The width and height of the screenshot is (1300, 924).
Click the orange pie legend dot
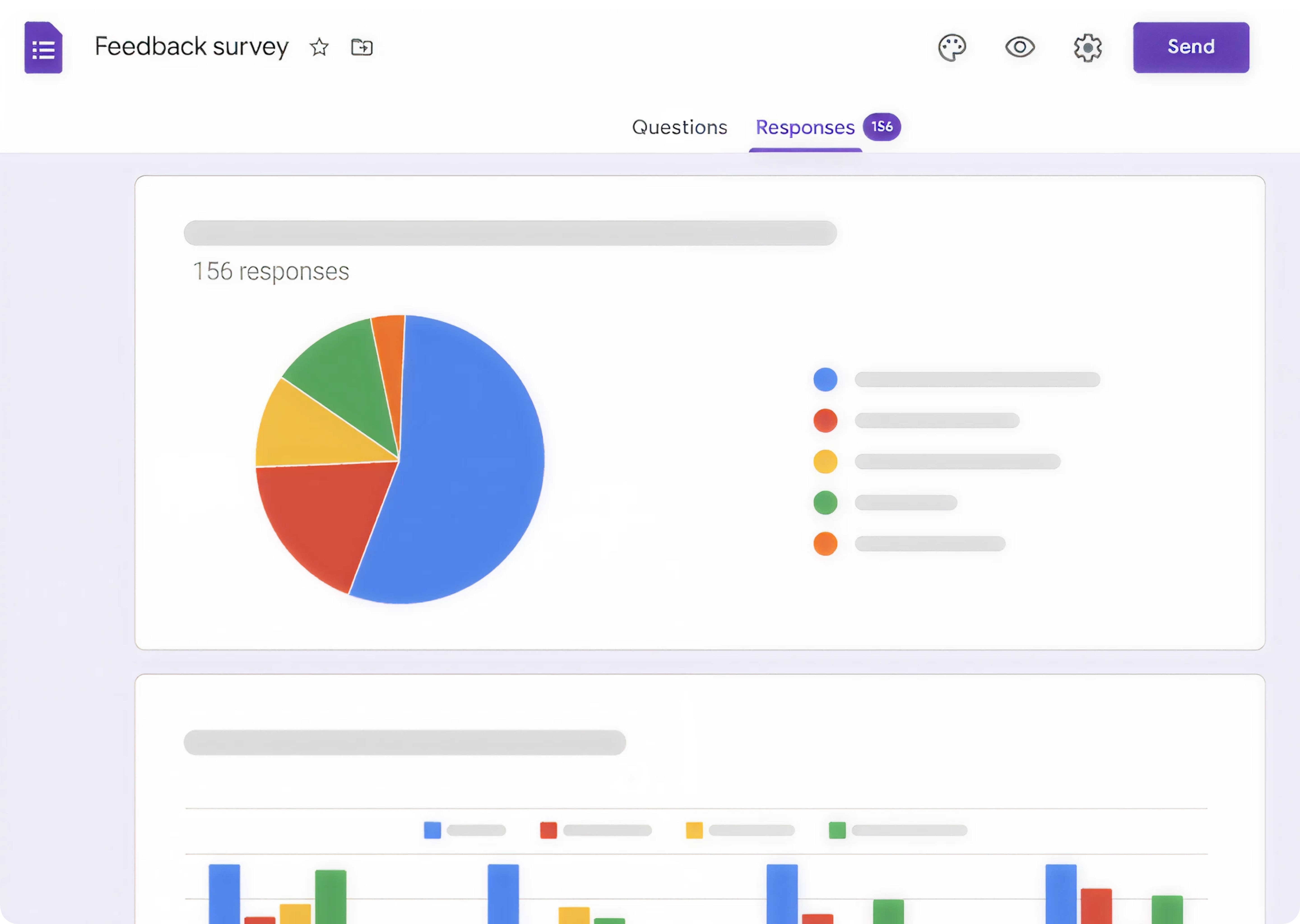(x=825, y=544)
